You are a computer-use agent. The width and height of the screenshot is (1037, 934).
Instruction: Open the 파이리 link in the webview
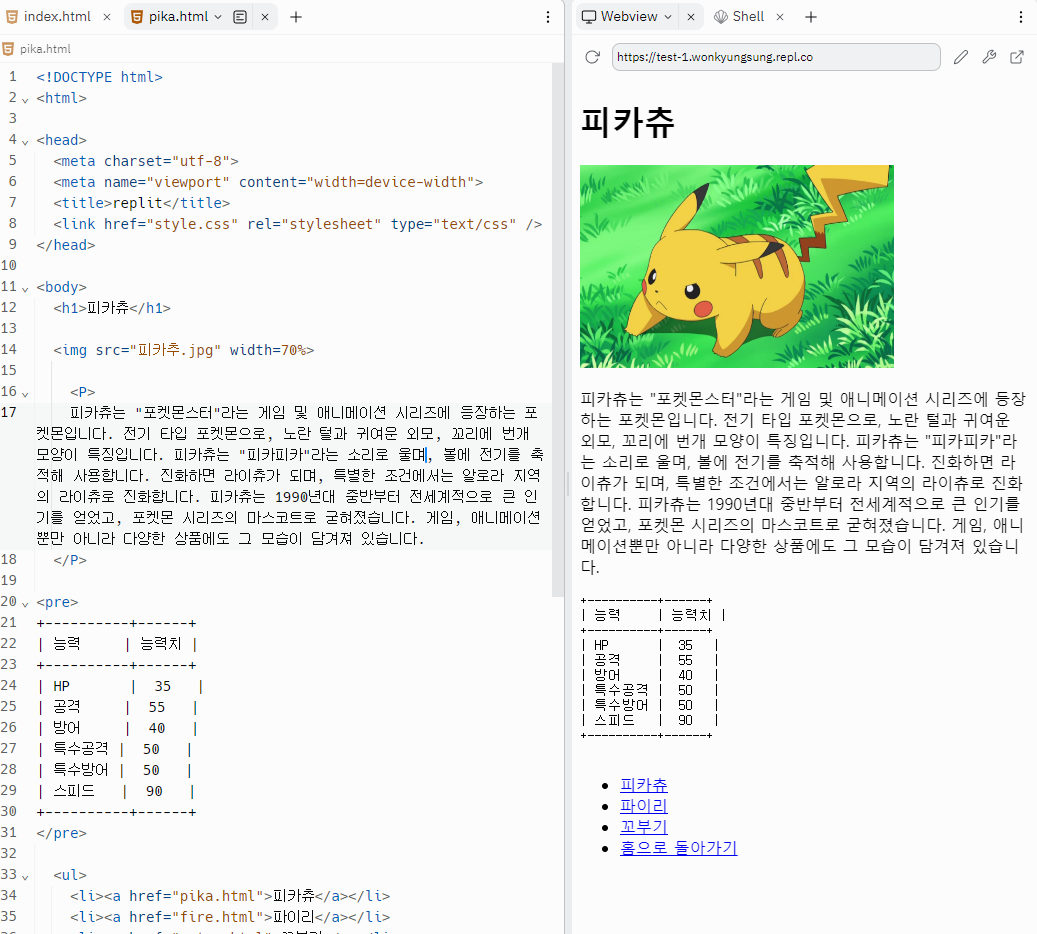pyautogui.click(x=643, y=806)
